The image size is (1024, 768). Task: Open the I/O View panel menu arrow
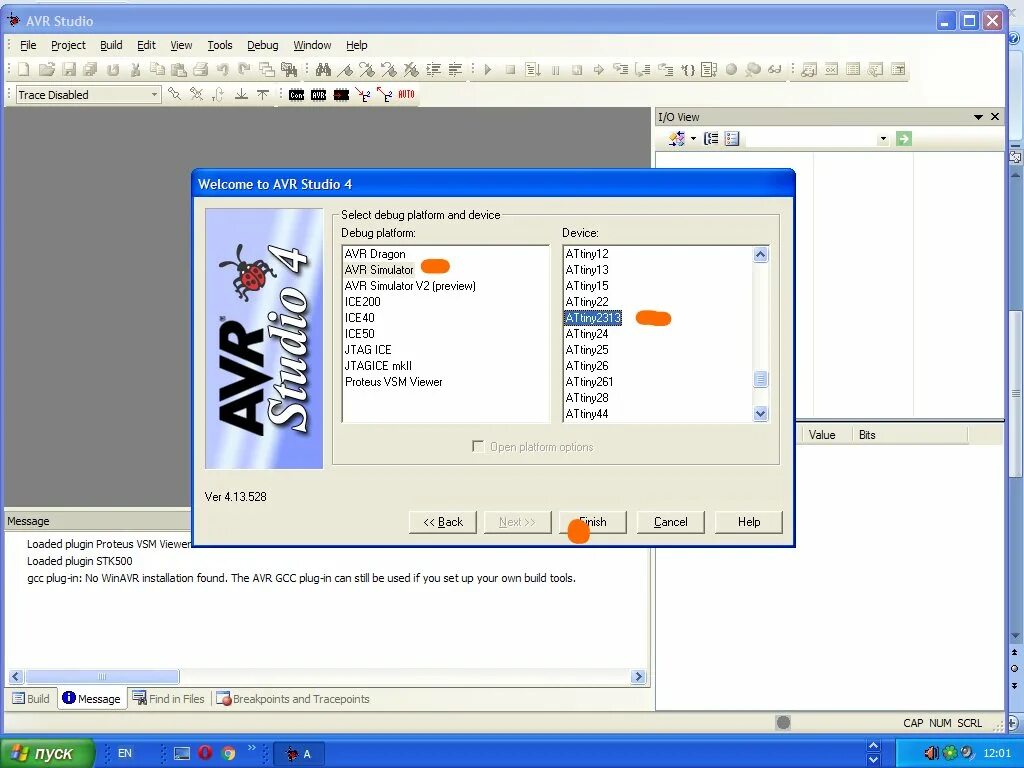point(978,117)
